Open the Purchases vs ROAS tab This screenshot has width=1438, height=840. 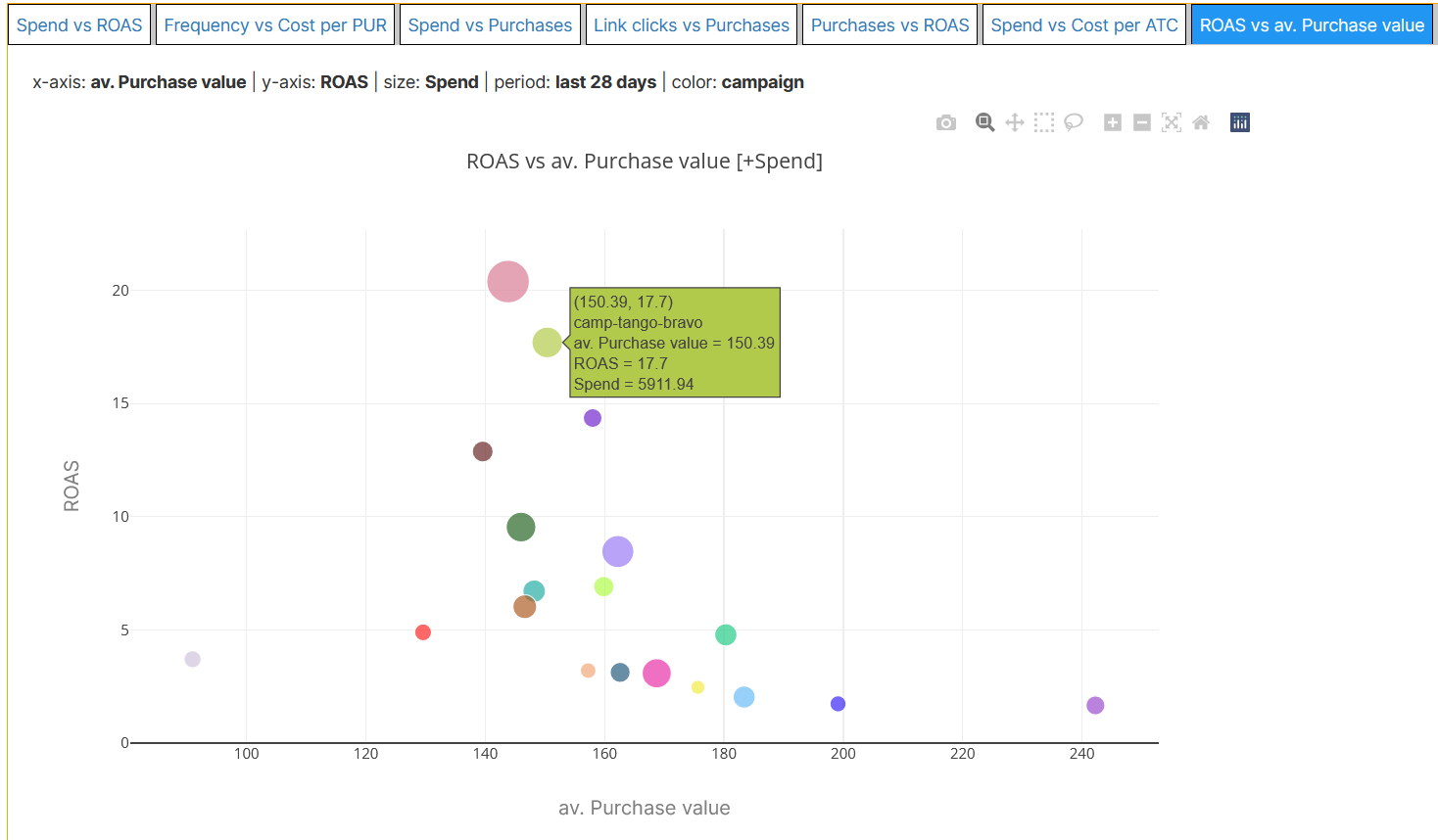889,24
